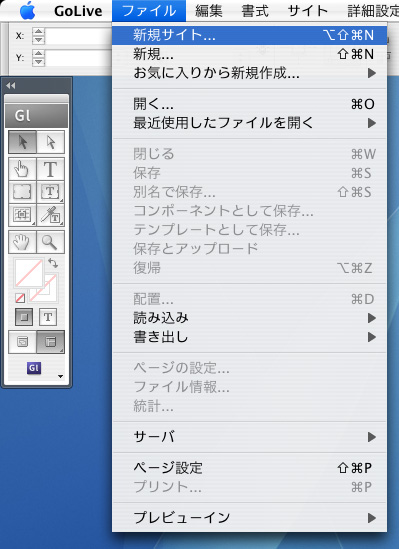The height and width of the screenshot is (549, 399).
Task: Open the 書式 menu
Action: coord(255,11)
